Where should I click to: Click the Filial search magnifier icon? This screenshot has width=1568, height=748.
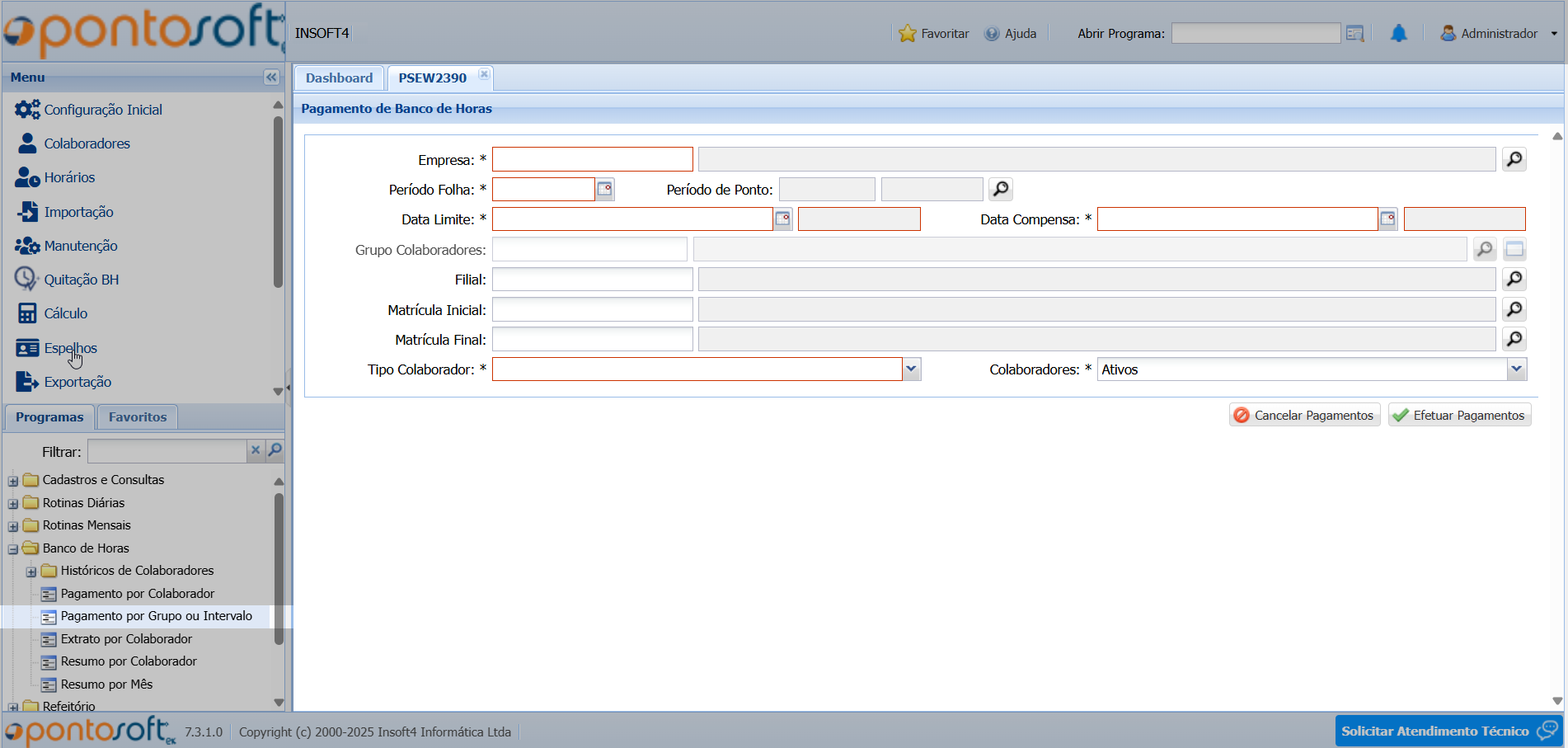(x=1514, y=280)
